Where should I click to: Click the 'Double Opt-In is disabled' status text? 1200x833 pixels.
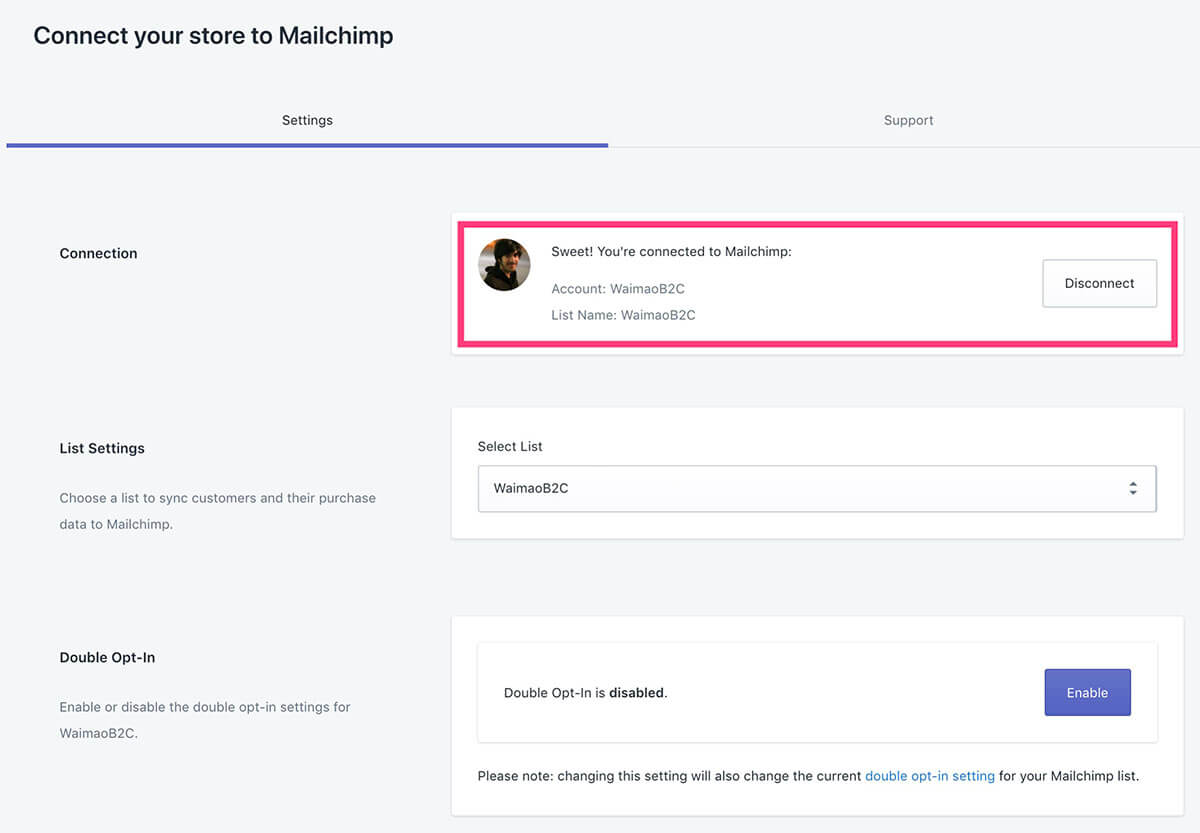[x=585, y=692]
